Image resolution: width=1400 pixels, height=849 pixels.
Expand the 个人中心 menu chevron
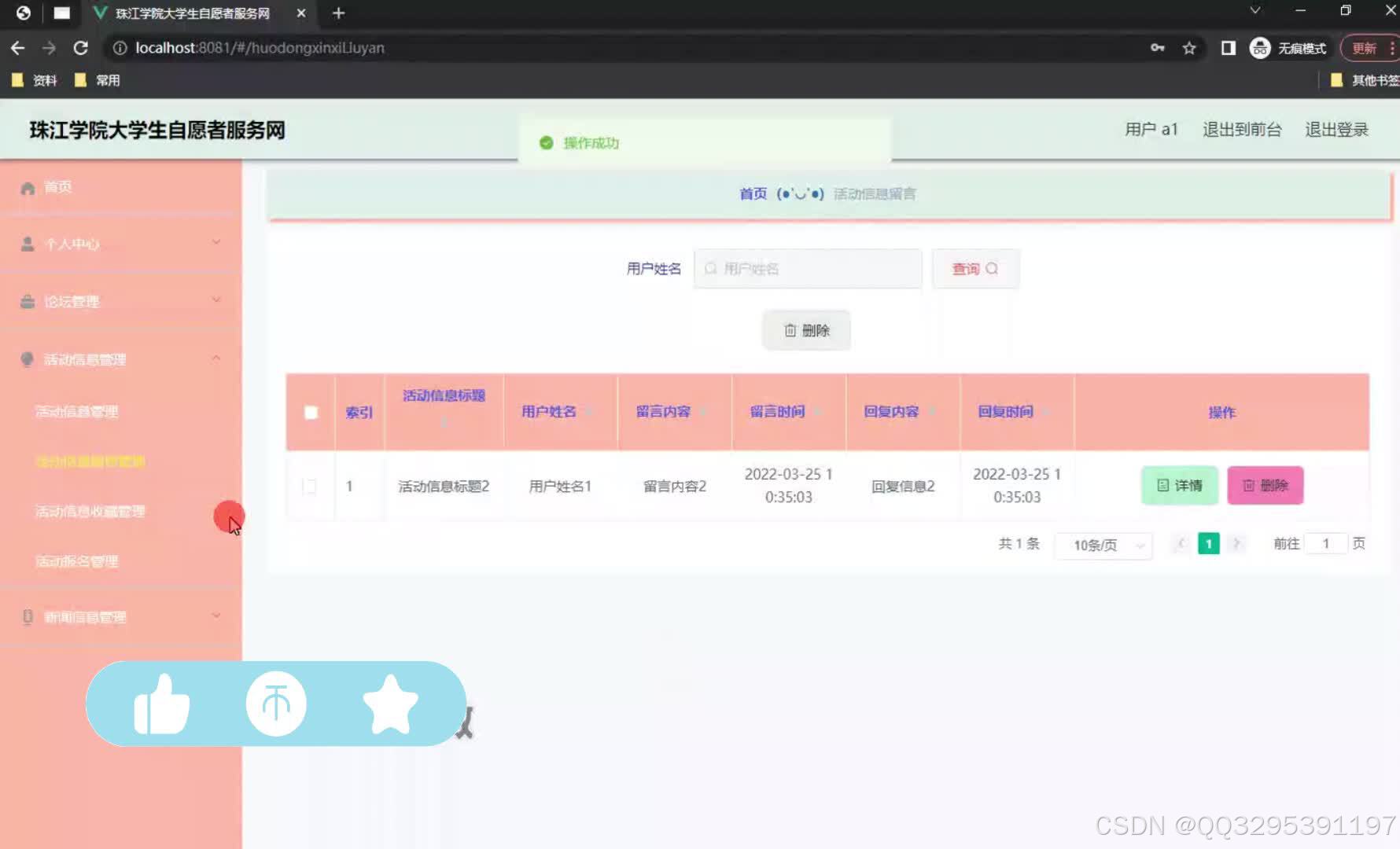click(x=216, y=242)
